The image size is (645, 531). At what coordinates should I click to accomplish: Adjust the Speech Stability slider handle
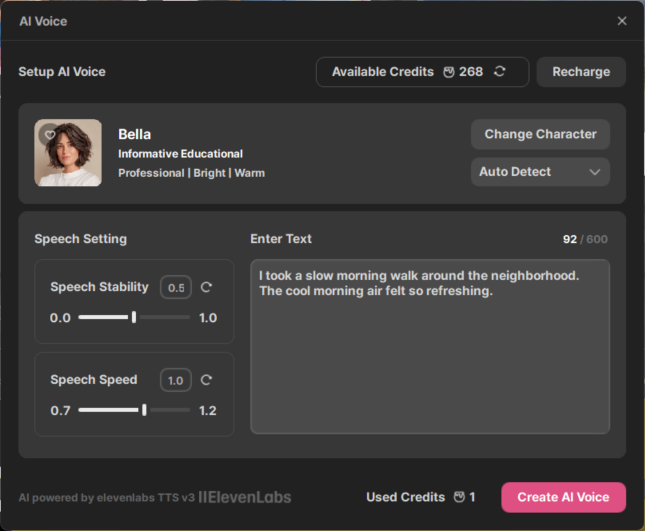134,317
